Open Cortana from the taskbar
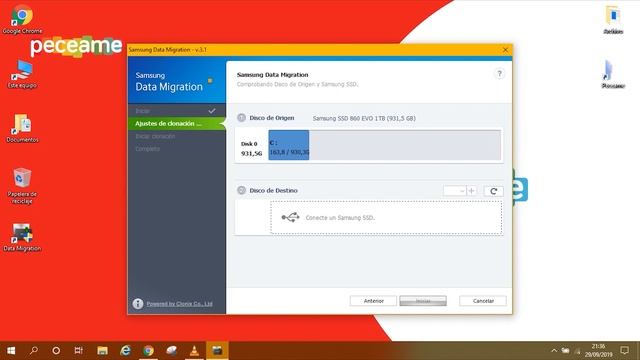This screenshot has width=640, height=360. click(x=56, y=351)
